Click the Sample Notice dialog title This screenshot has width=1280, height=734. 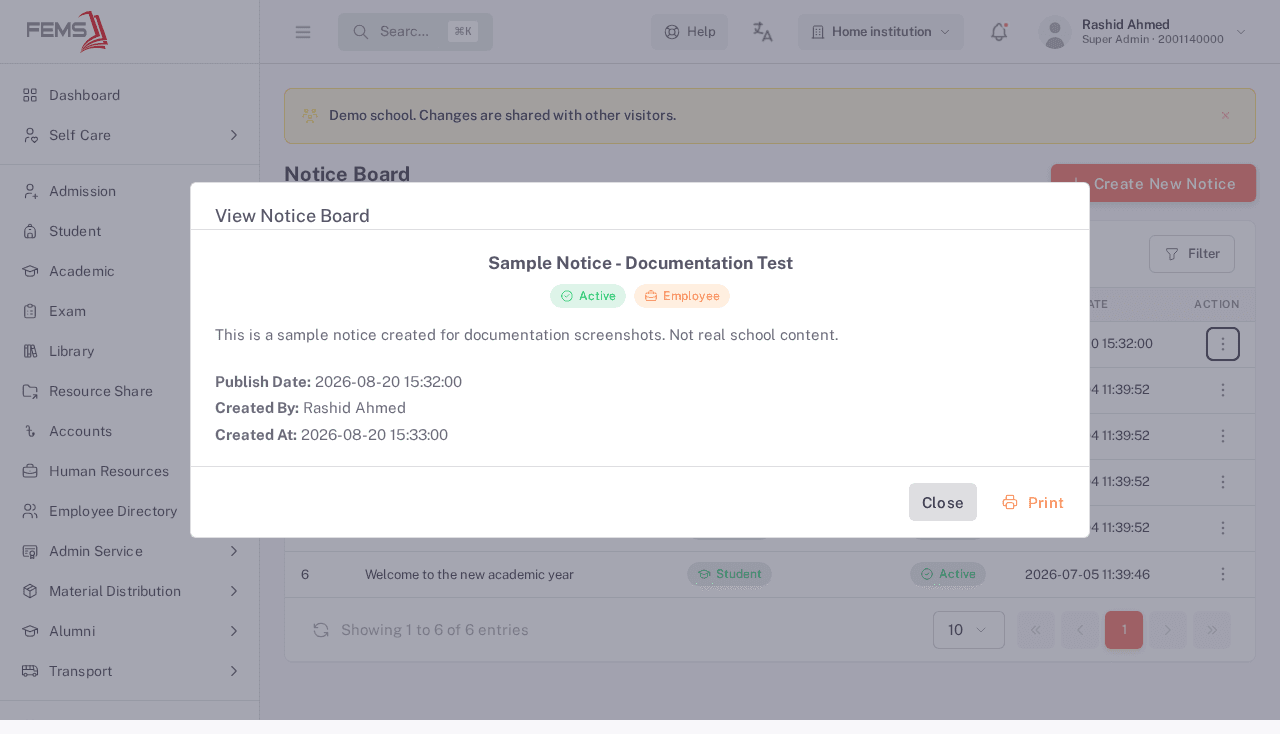tap(640, 263)
